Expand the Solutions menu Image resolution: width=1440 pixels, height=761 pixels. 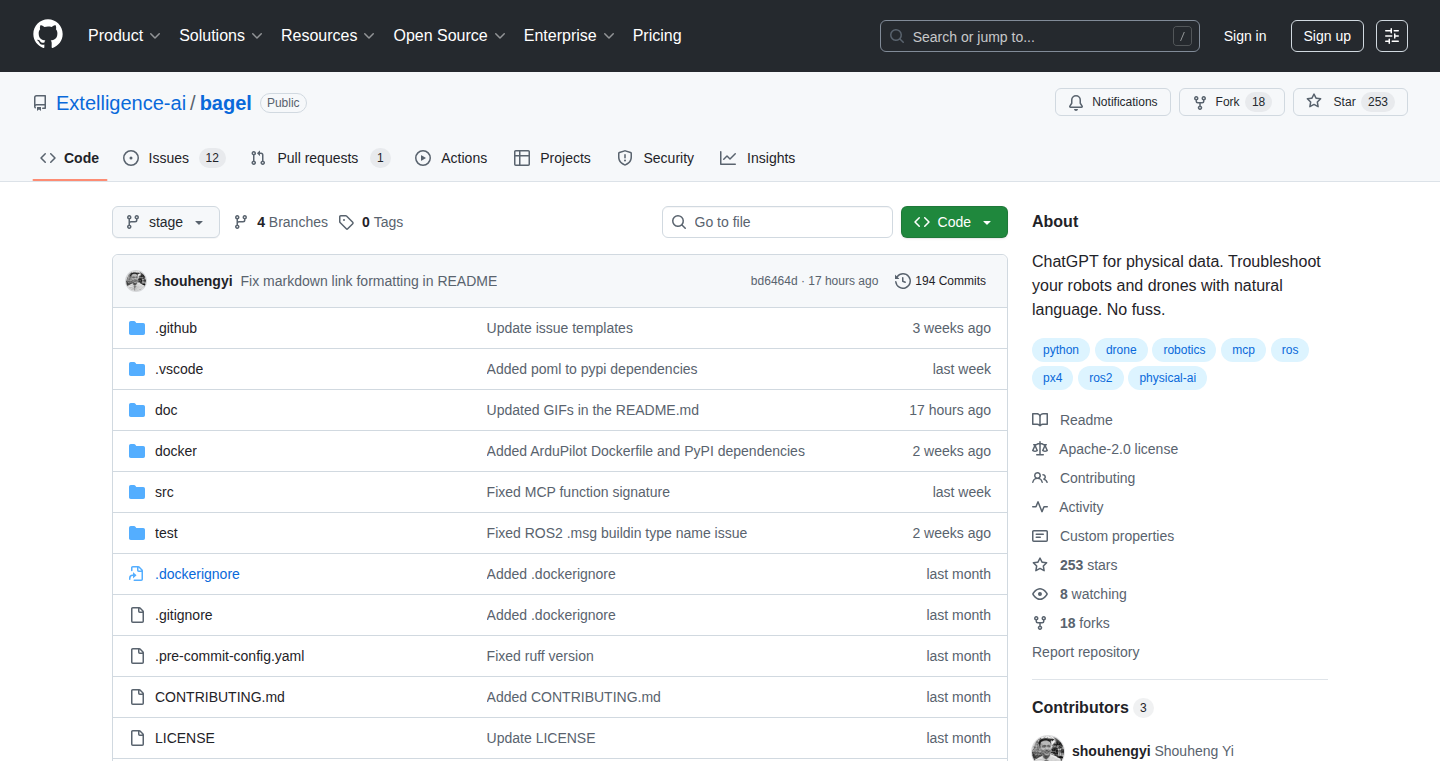[x=221, y=36]
